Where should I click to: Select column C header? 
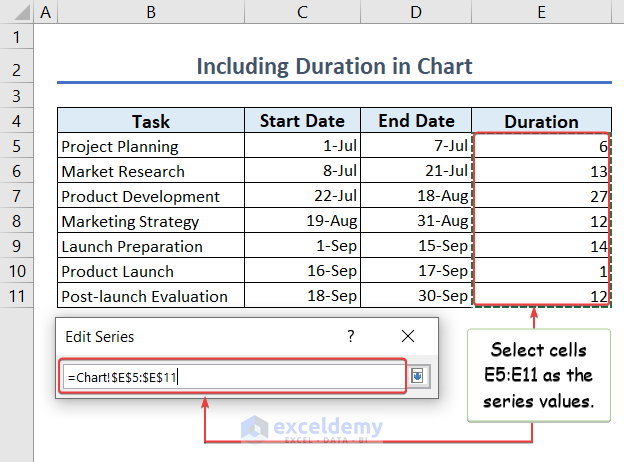[x=302, y=13]
